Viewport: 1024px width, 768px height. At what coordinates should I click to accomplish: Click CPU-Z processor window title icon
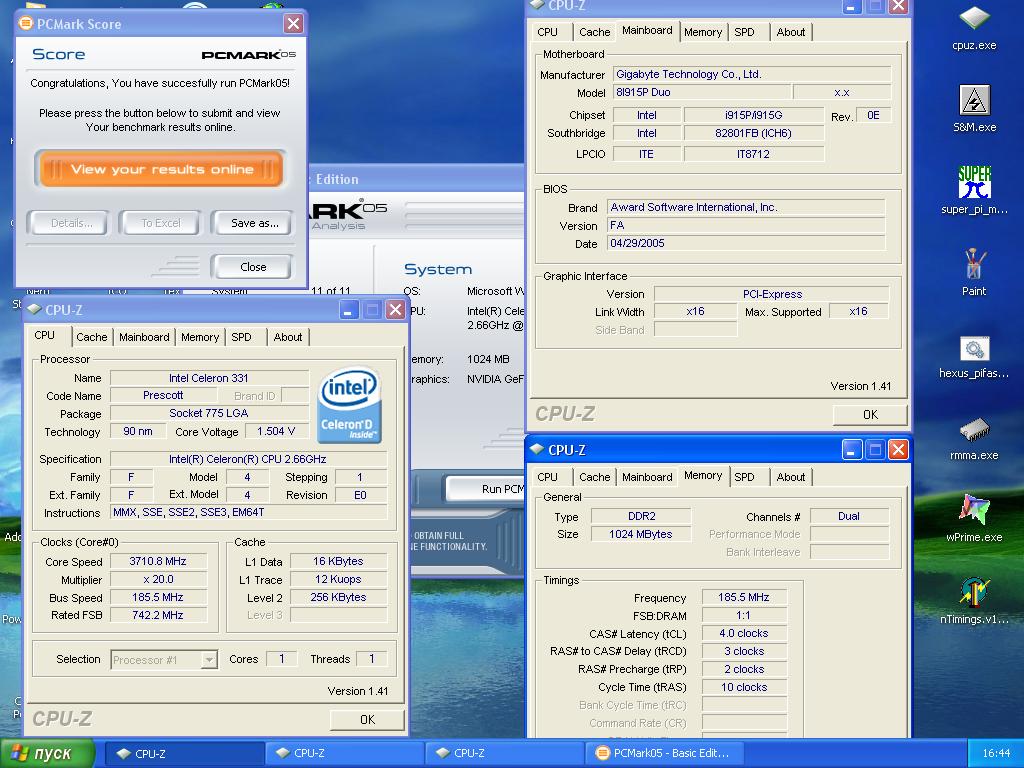[x=34, y=309]
